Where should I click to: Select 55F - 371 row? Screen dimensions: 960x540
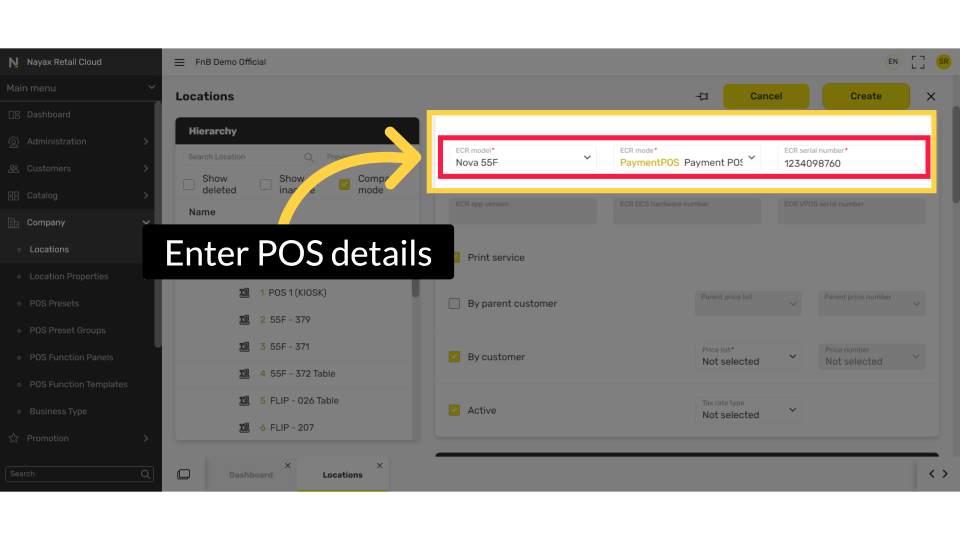(x=294, y=347)
